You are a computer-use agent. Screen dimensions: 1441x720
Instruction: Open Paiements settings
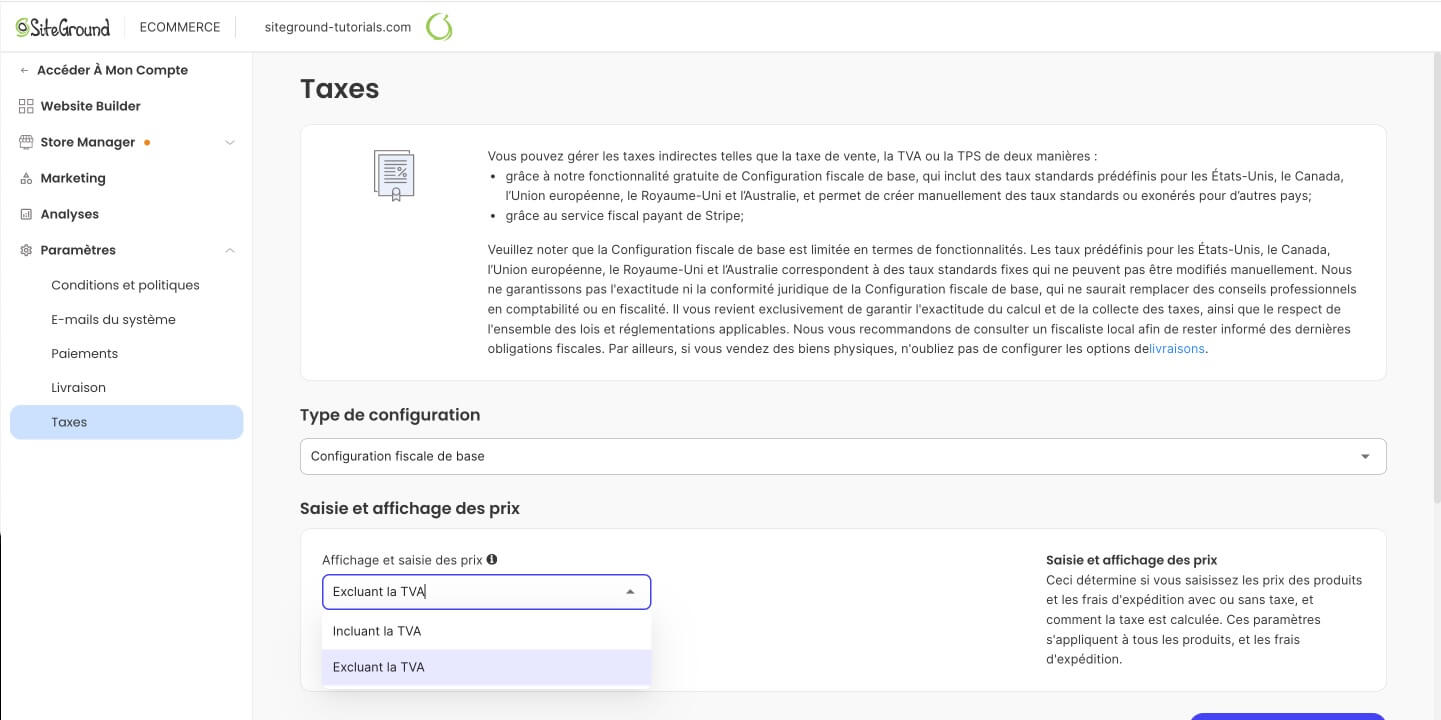click(x=84, y=353)
